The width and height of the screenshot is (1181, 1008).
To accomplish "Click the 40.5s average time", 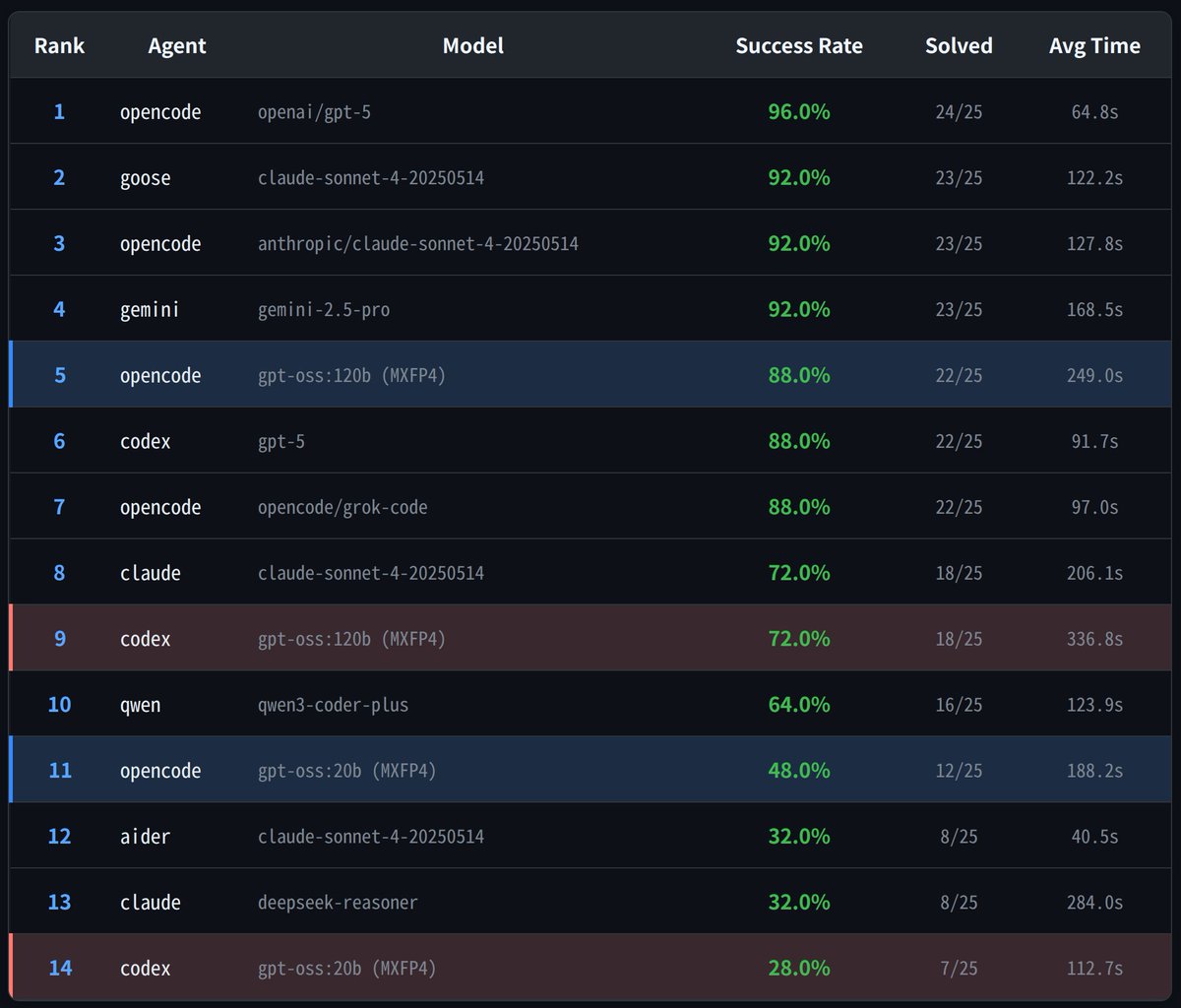I will click(x=1094, y=838).
